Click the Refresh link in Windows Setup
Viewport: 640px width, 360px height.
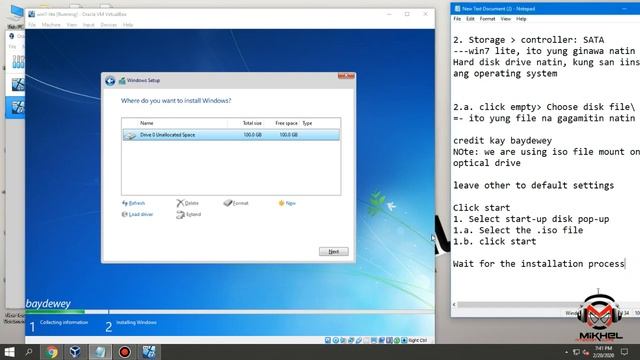[133, 203]
